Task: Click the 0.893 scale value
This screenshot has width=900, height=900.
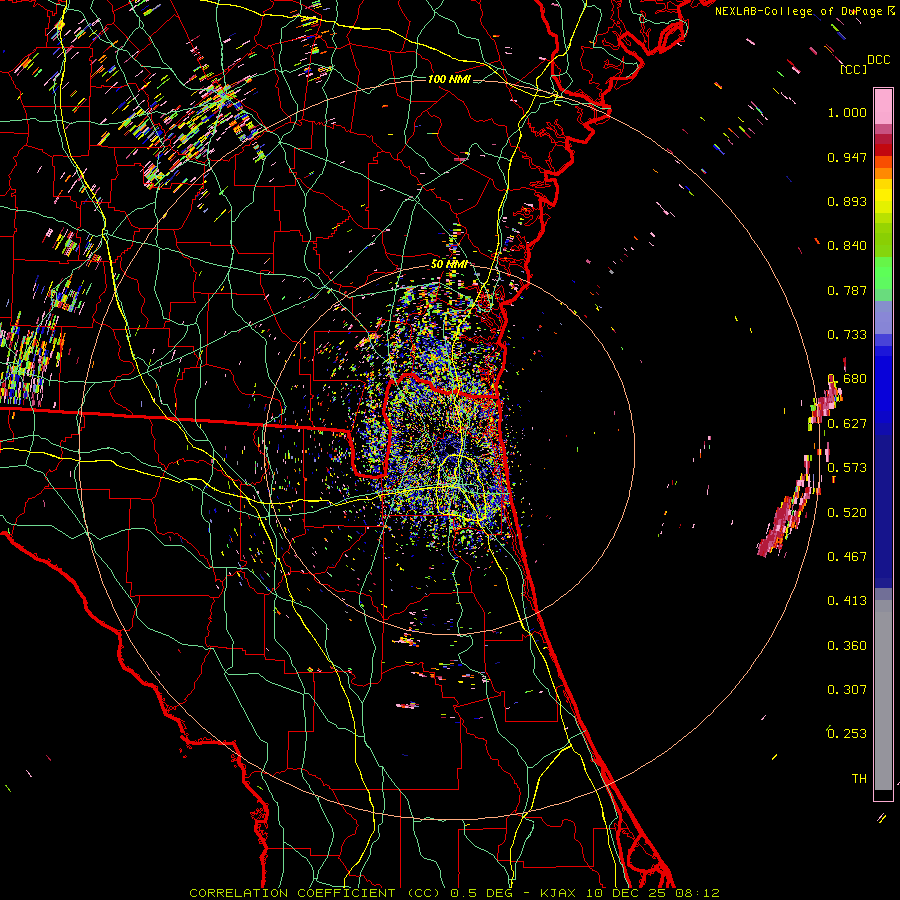Action: [847, 201]
